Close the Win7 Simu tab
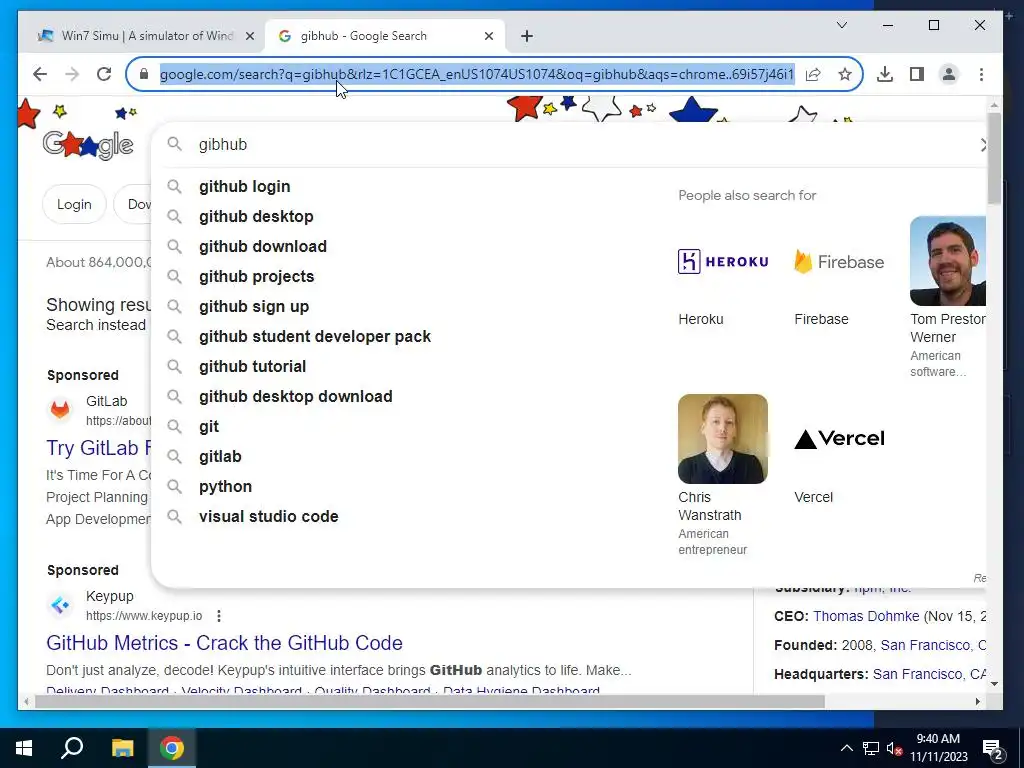1024x768 pixels. (x=249, y=36)
